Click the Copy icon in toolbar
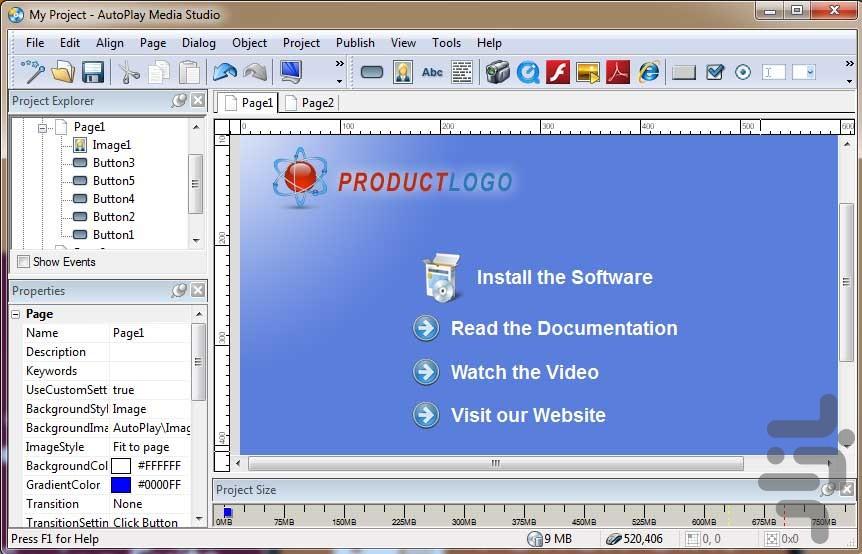This screenshot has width=862, height=554. pyautogui.click(x=159, y=72)
